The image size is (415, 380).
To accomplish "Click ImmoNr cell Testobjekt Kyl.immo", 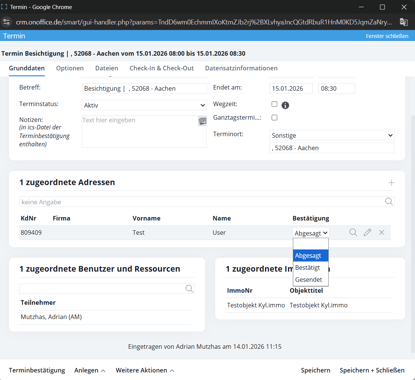I will coord(256,305).
